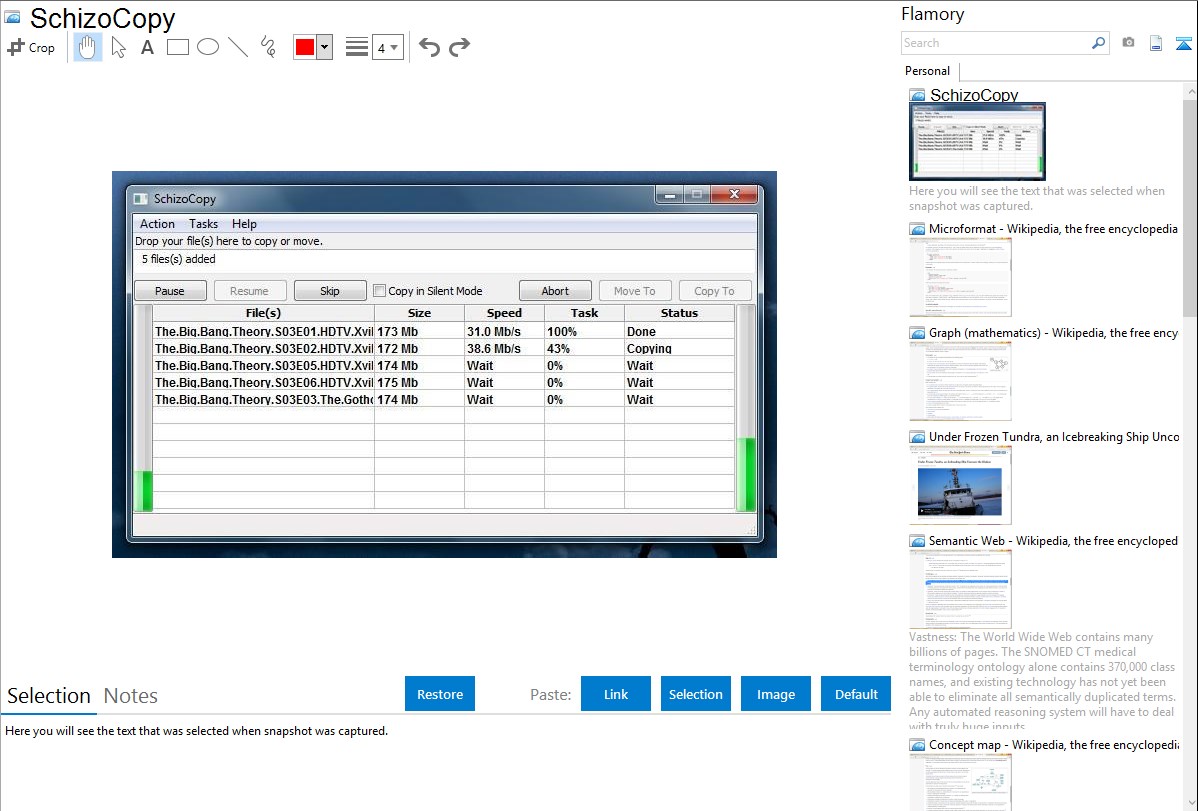Open the Tasks menu in SchizoCopy
Image resolution: width=1198 pixels, height=811 pixels.
coord(203,224)
